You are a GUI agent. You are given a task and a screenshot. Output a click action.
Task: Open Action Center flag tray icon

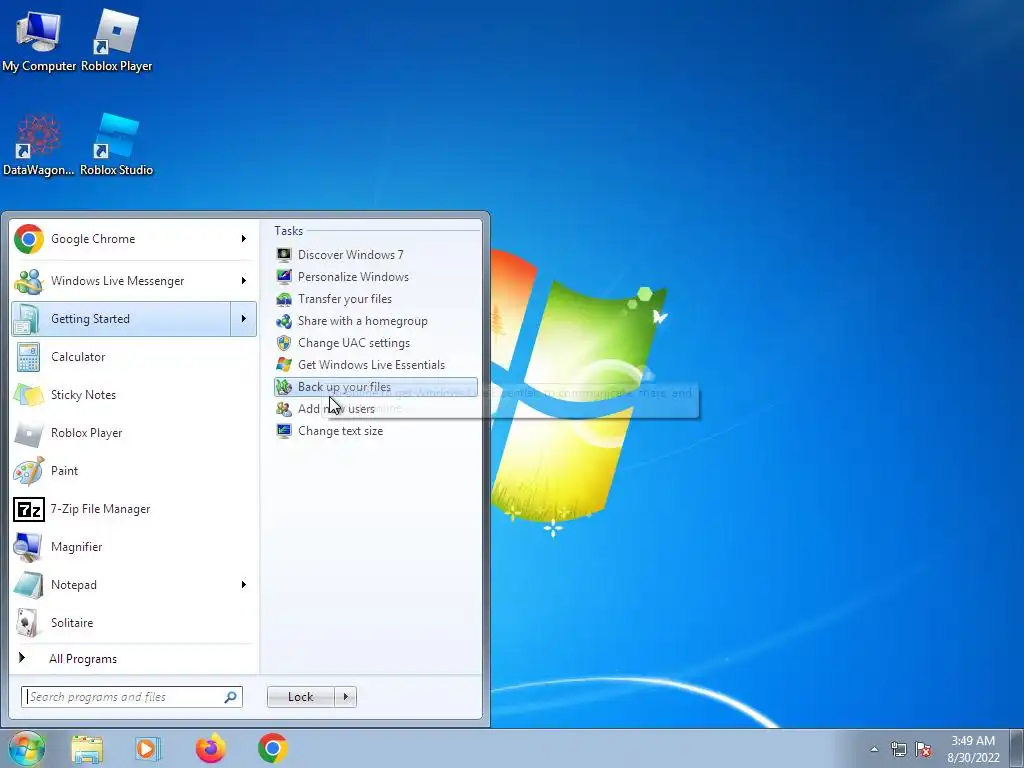coord(923,749)
